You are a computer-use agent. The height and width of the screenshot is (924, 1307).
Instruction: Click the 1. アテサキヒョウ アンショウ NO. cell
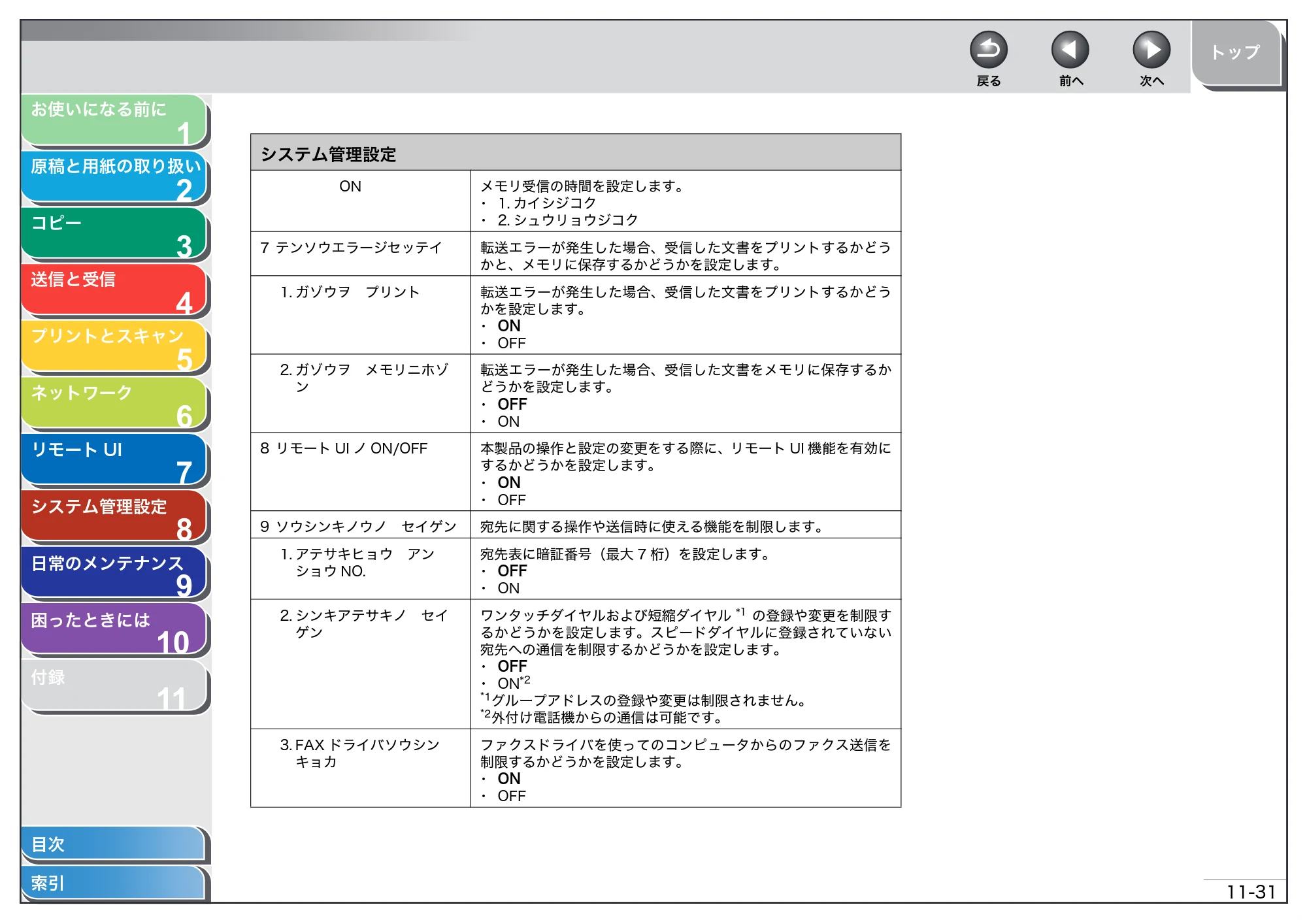[x=361, y=569]
